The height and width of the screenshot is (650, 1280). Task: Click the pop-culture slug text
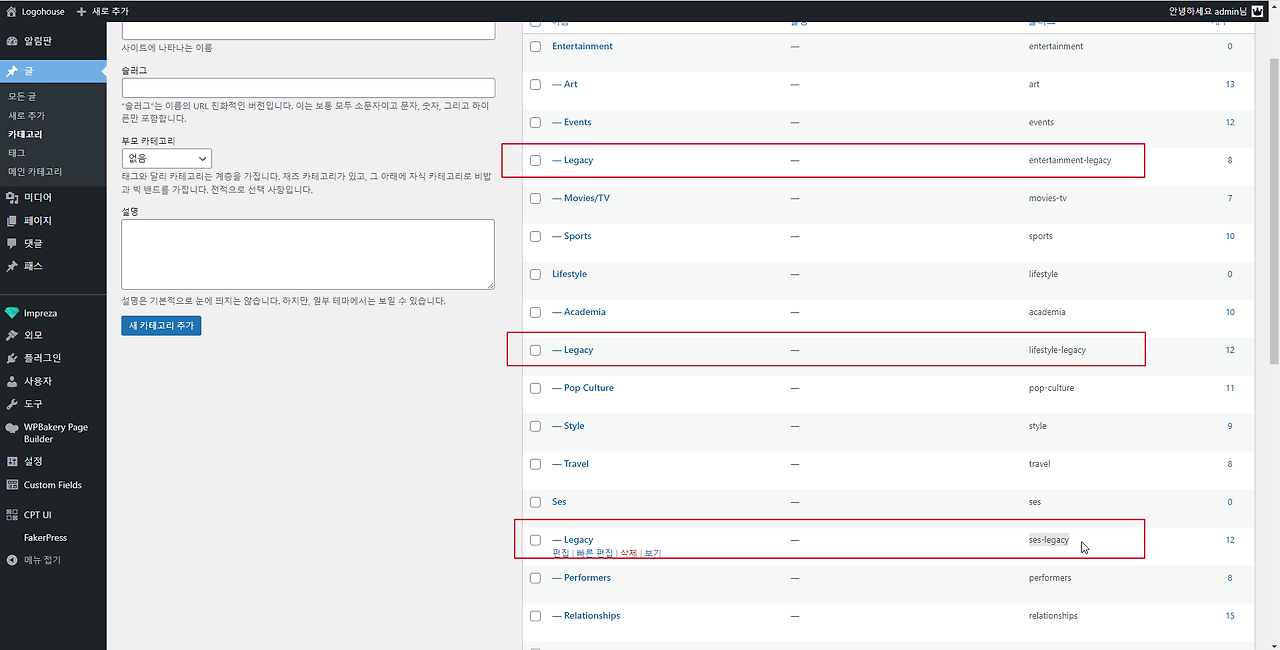pyautogui.click(x=1051, y=388)
